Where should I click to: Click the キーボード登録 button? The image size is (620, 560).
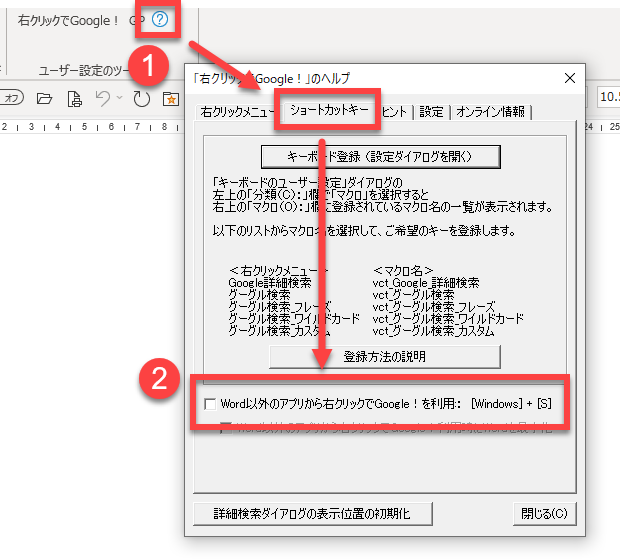[x=379, y=157]
